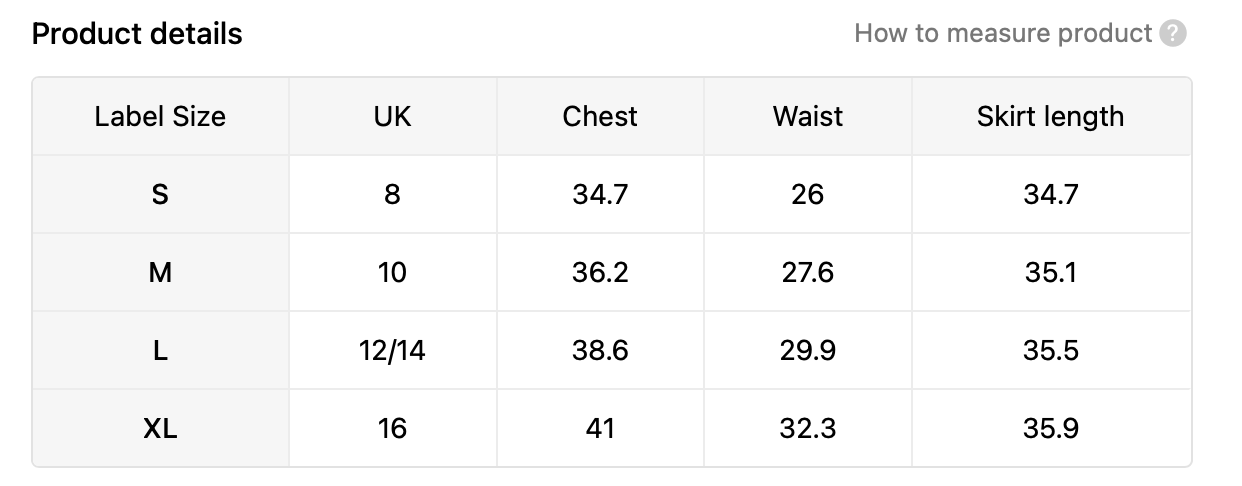Click the M size row label
This screenshot has width=1242, height=486.
coord(160,272)
